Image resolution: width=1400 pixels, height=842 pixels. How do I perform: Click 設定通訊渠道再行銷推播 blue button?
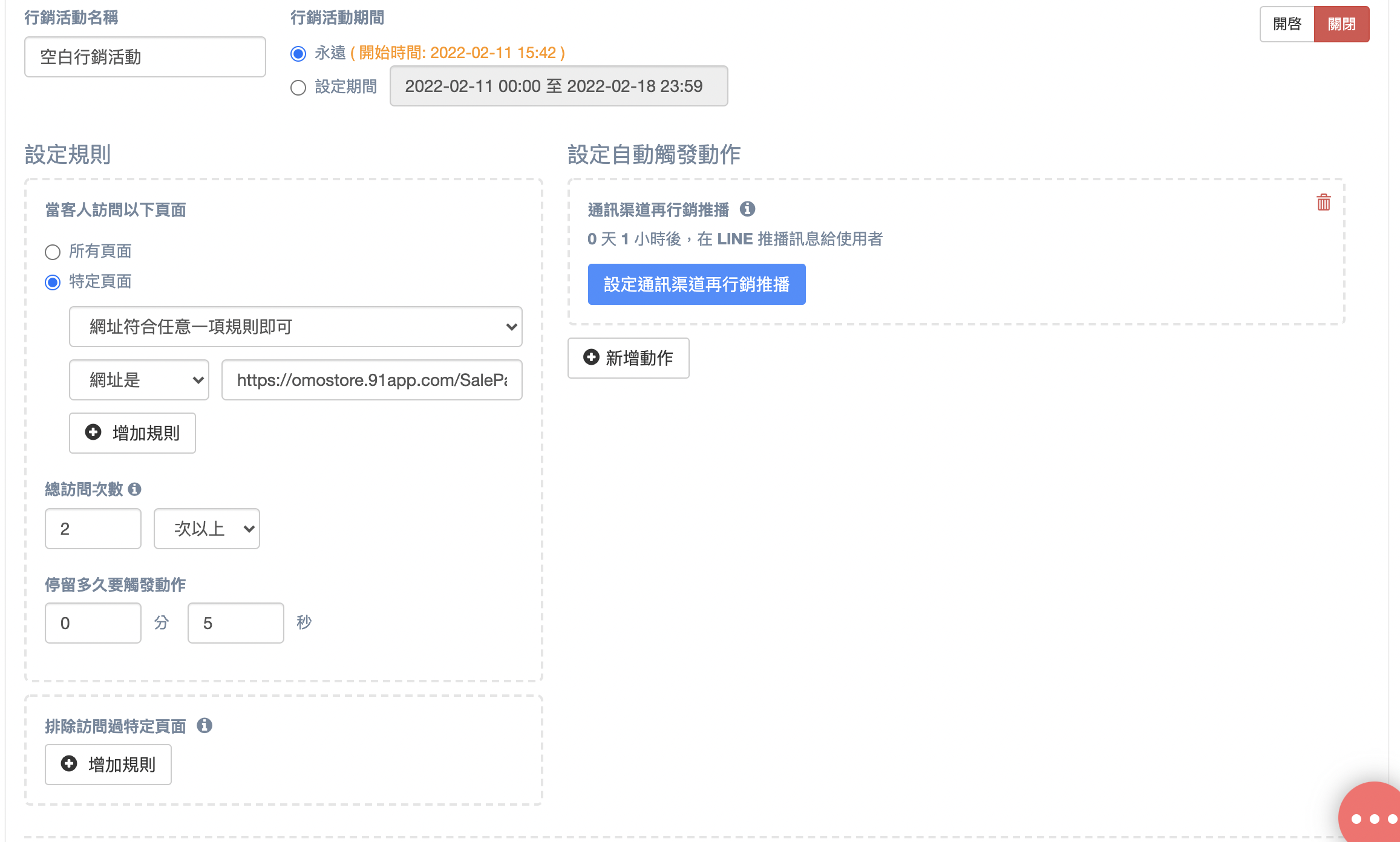[697, 284]
